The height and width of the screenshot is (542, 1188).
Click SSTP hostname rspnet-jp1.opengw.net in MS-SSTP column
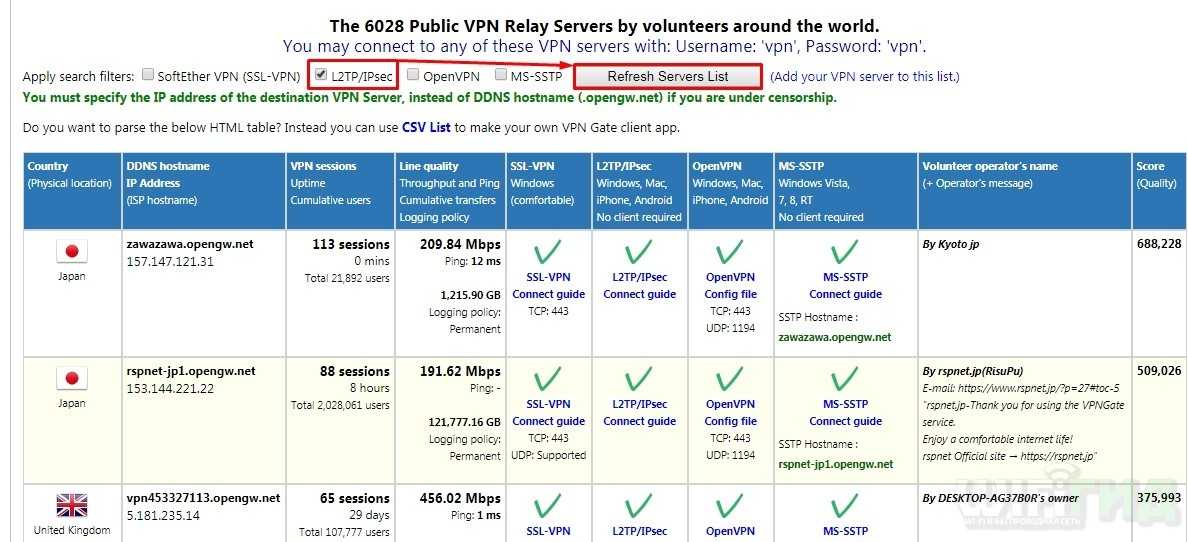coord(836,464)
